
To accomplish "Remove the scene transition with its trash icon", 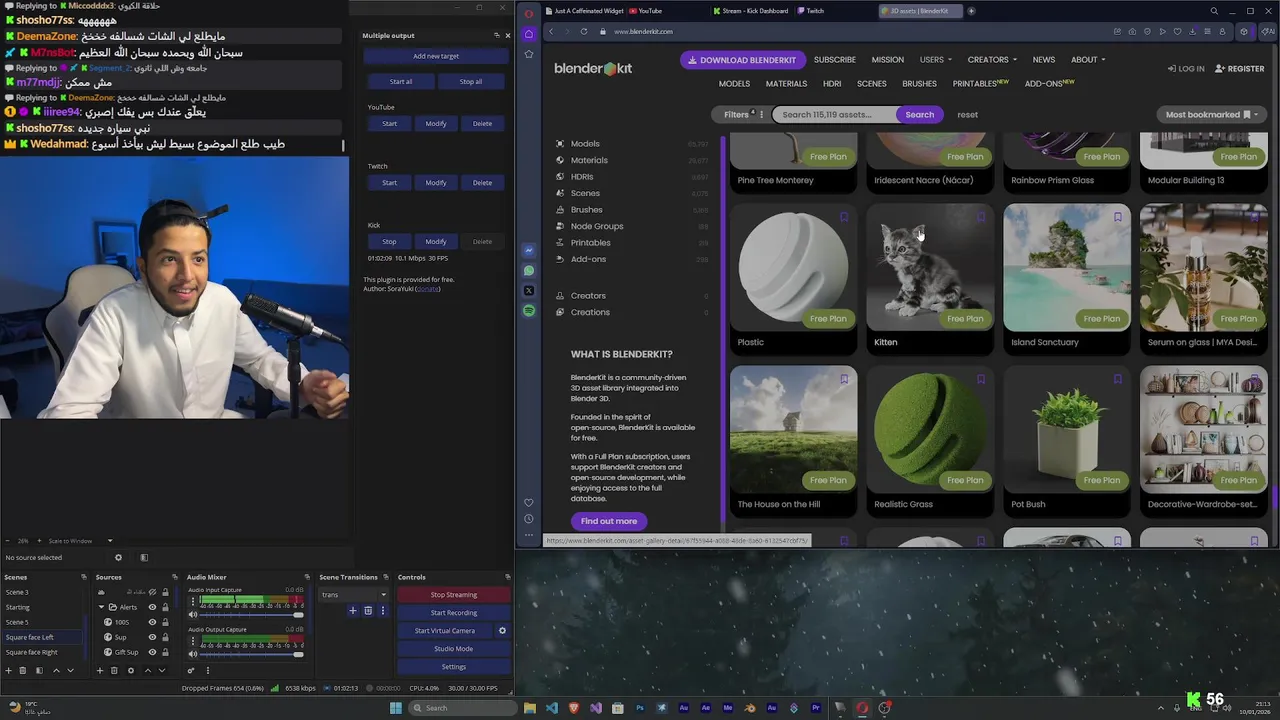I will click(368, 610).
